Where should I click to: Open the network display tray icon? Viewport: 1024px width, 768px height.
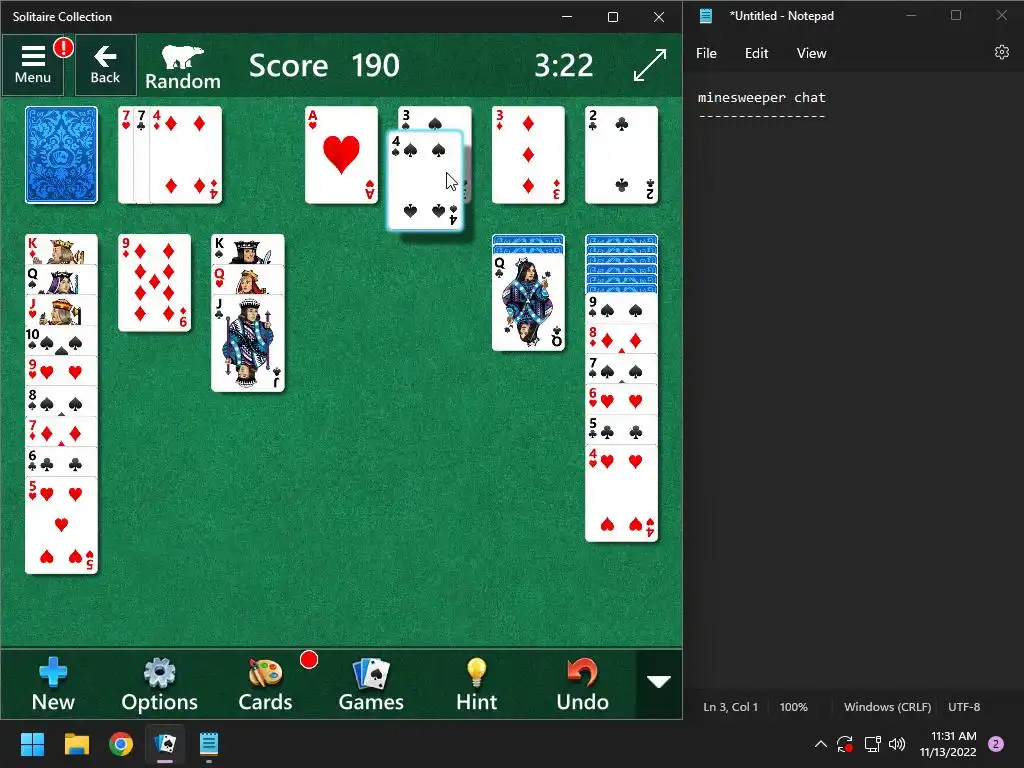[x=872, y=744]
